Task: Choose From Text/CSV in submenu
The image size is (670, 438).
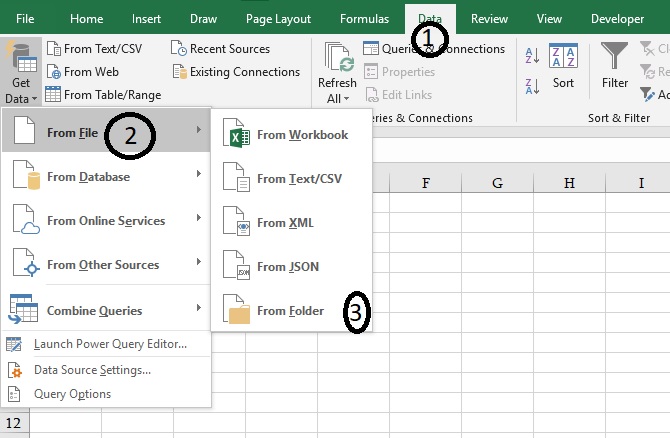Action: tap(292, 179)
